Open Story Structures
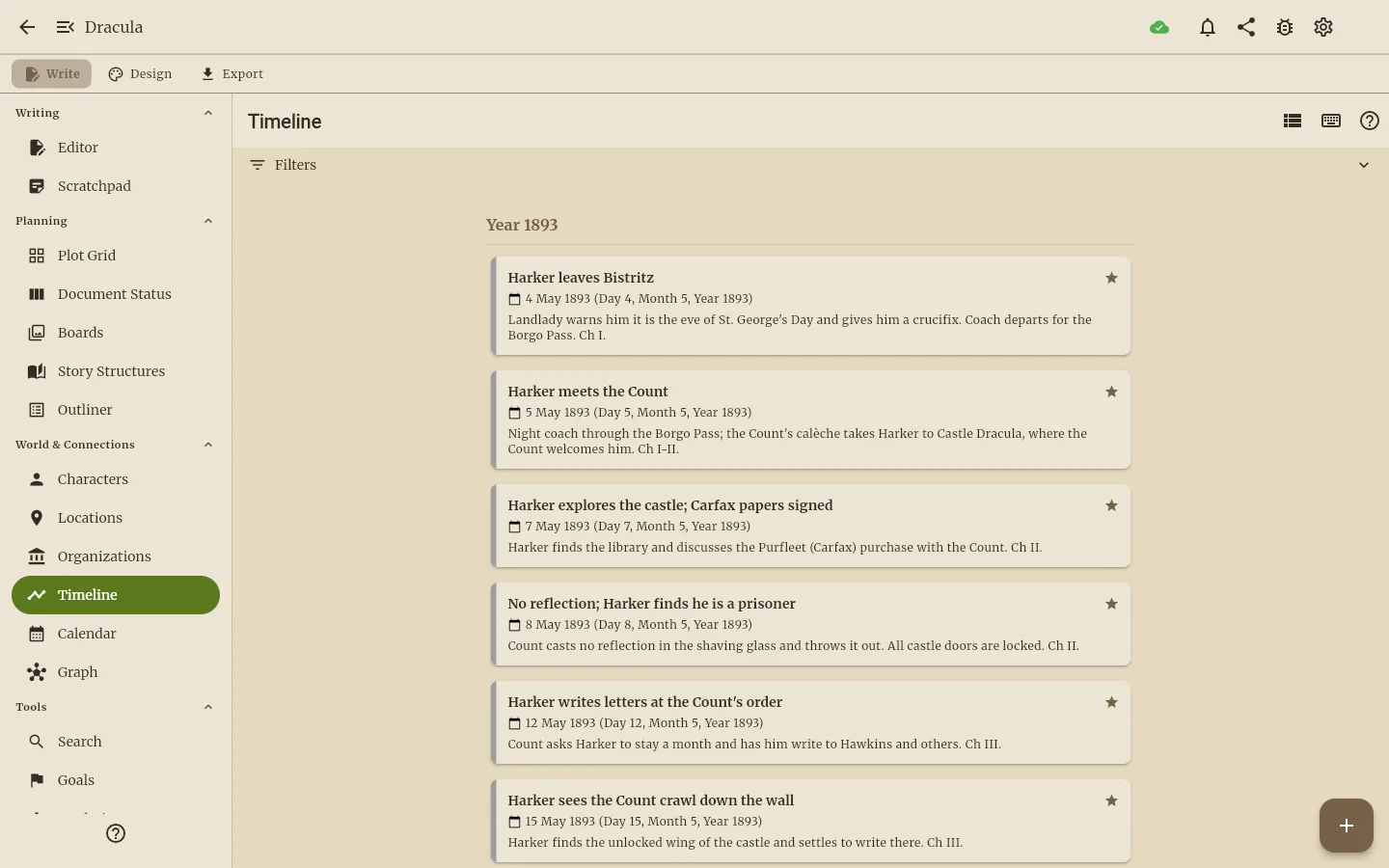This screenshot has height=868, width=1389. click(116, 371)
